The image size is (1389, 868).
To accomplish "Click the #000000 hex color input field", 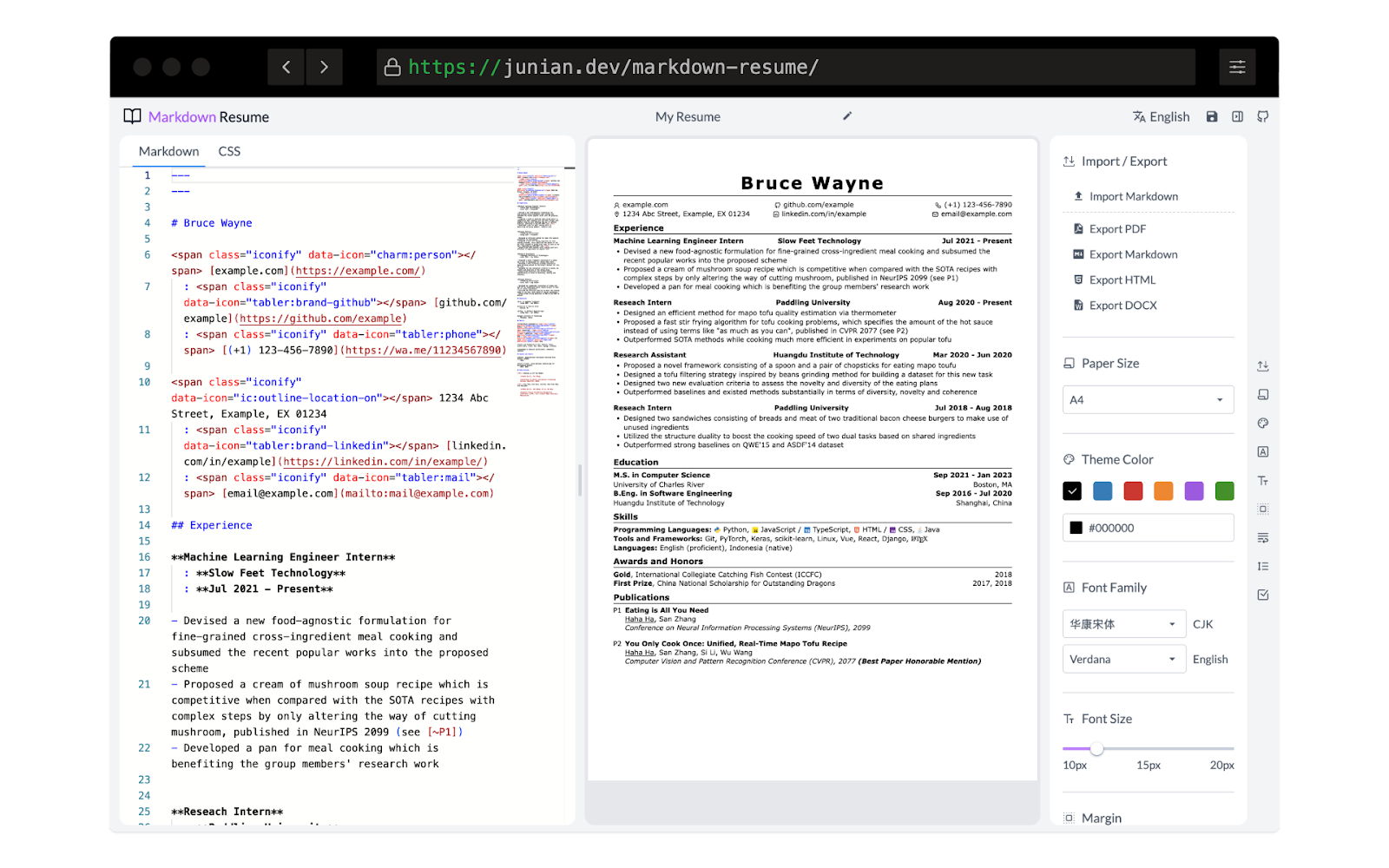I will click(1148, 528).
